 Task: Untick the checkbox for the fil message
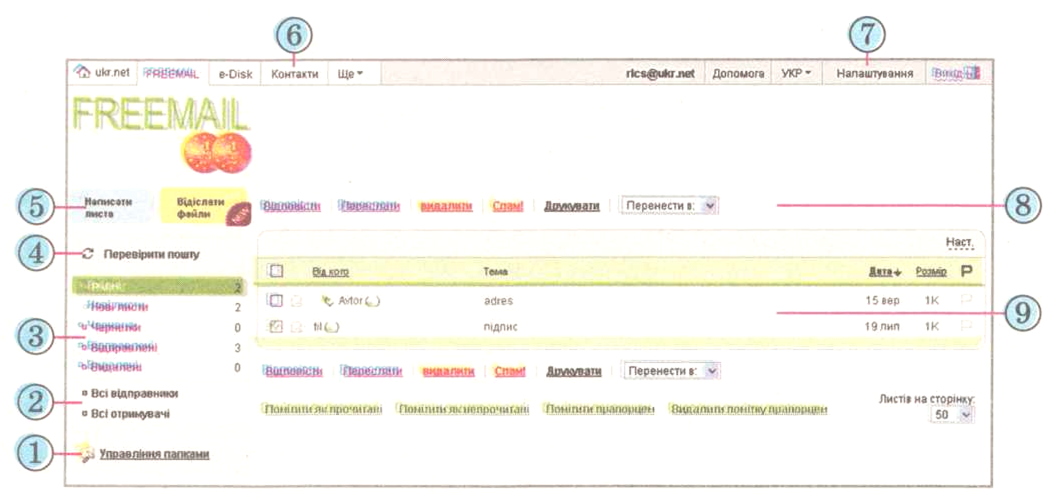(275, 327)
